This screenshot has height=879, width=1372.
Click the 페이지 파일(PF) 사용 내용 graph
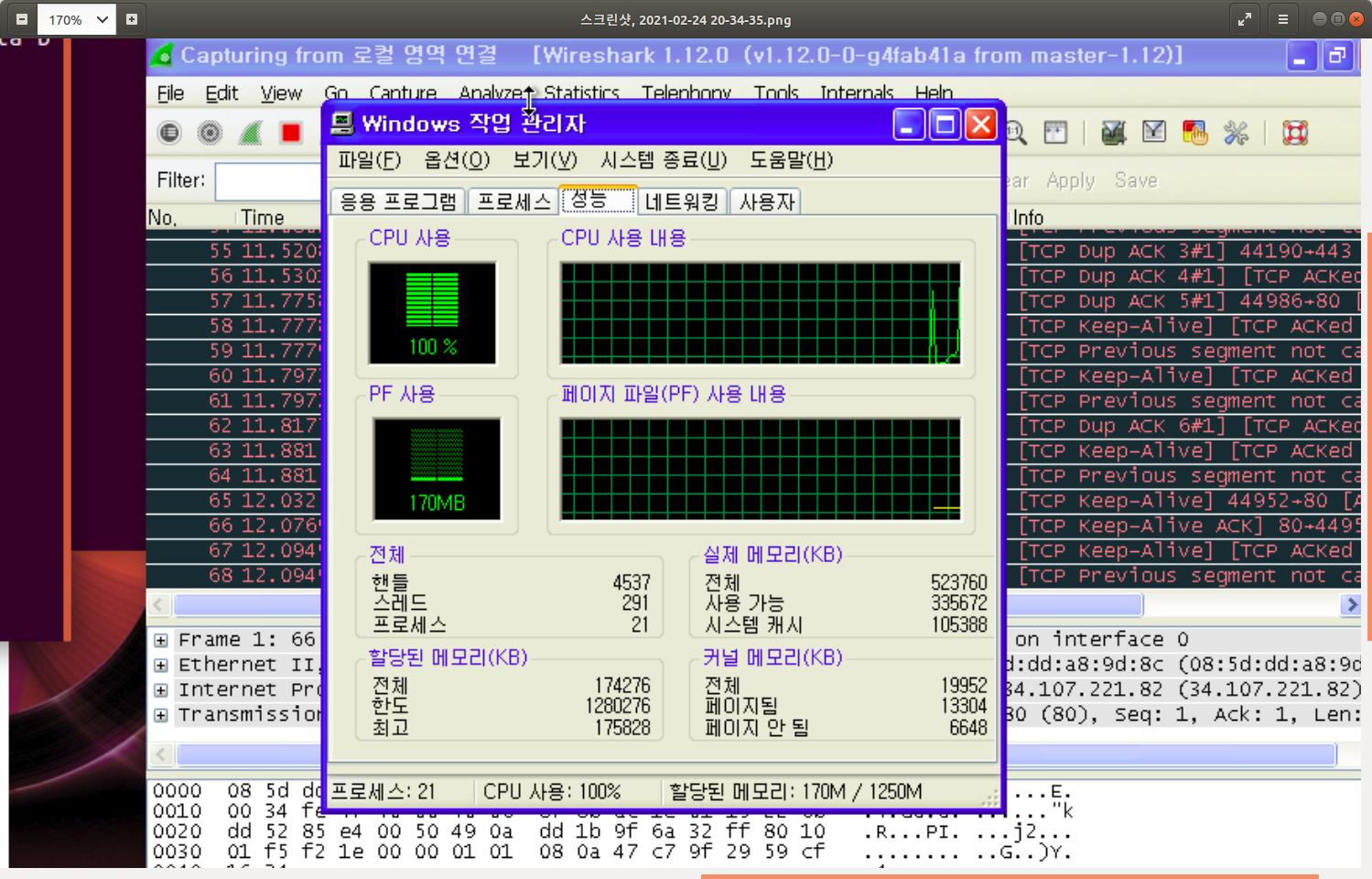pyautogui.click(x=761, y=469)
